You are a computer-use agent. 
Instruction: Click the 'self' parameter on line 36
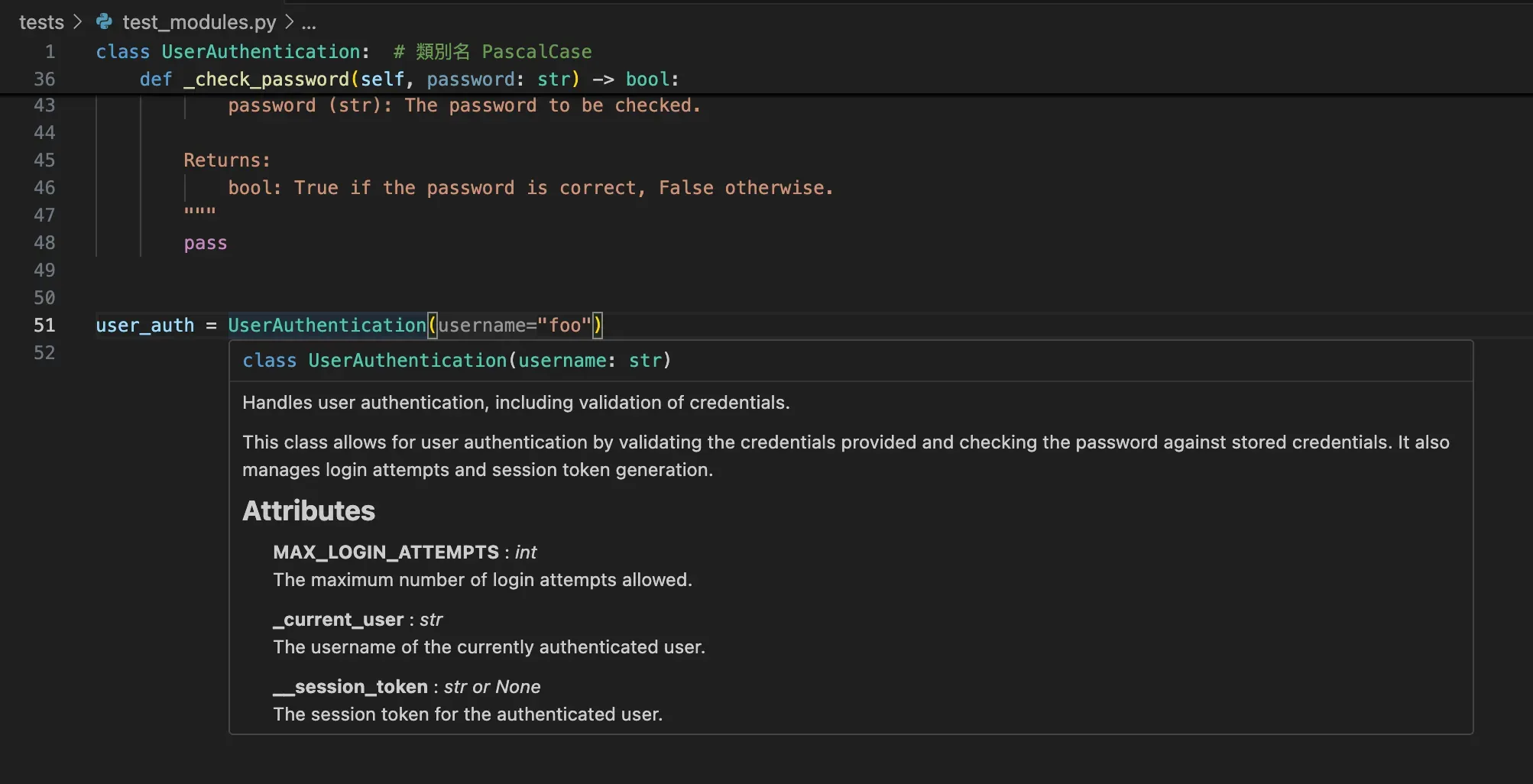click(x=382, y=79)
